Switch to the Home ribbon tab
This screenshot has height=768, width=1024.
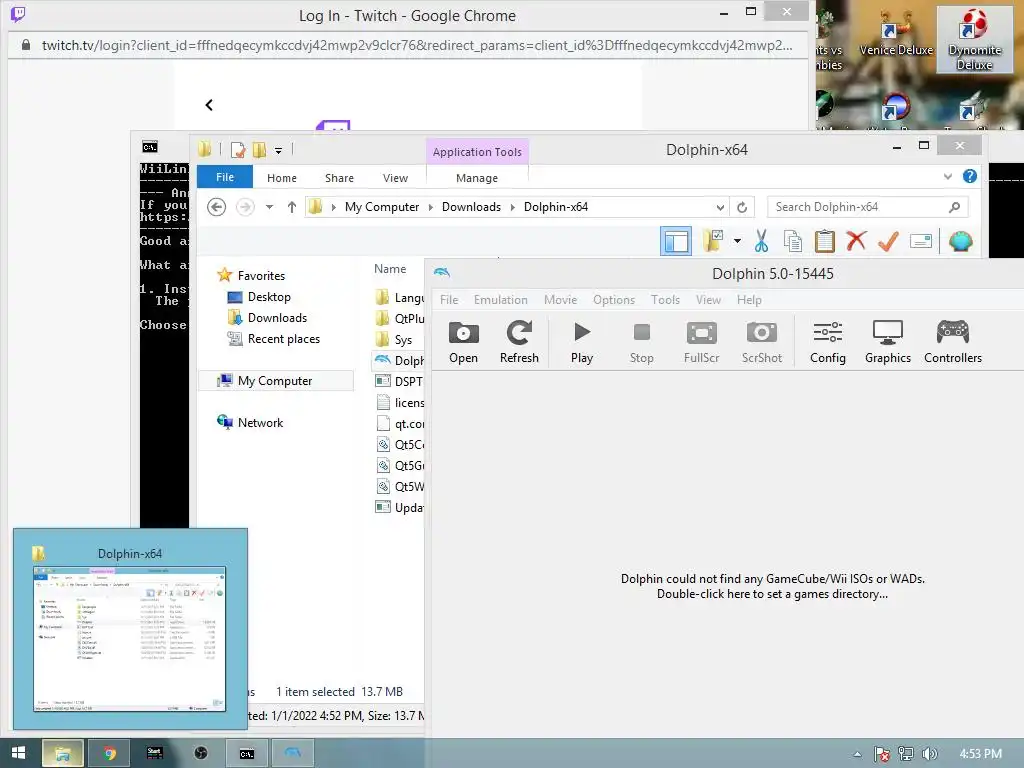coord(281,178)
